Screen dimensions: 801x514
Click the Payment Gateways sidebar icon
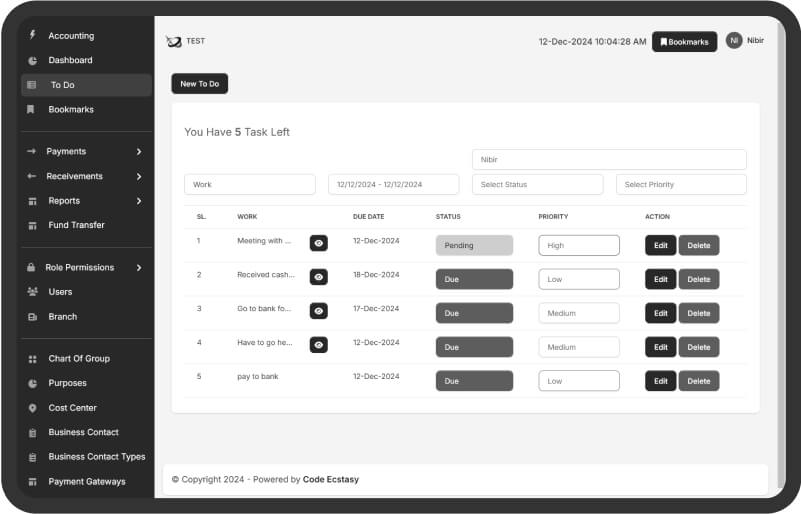click(x=32, y=482)
